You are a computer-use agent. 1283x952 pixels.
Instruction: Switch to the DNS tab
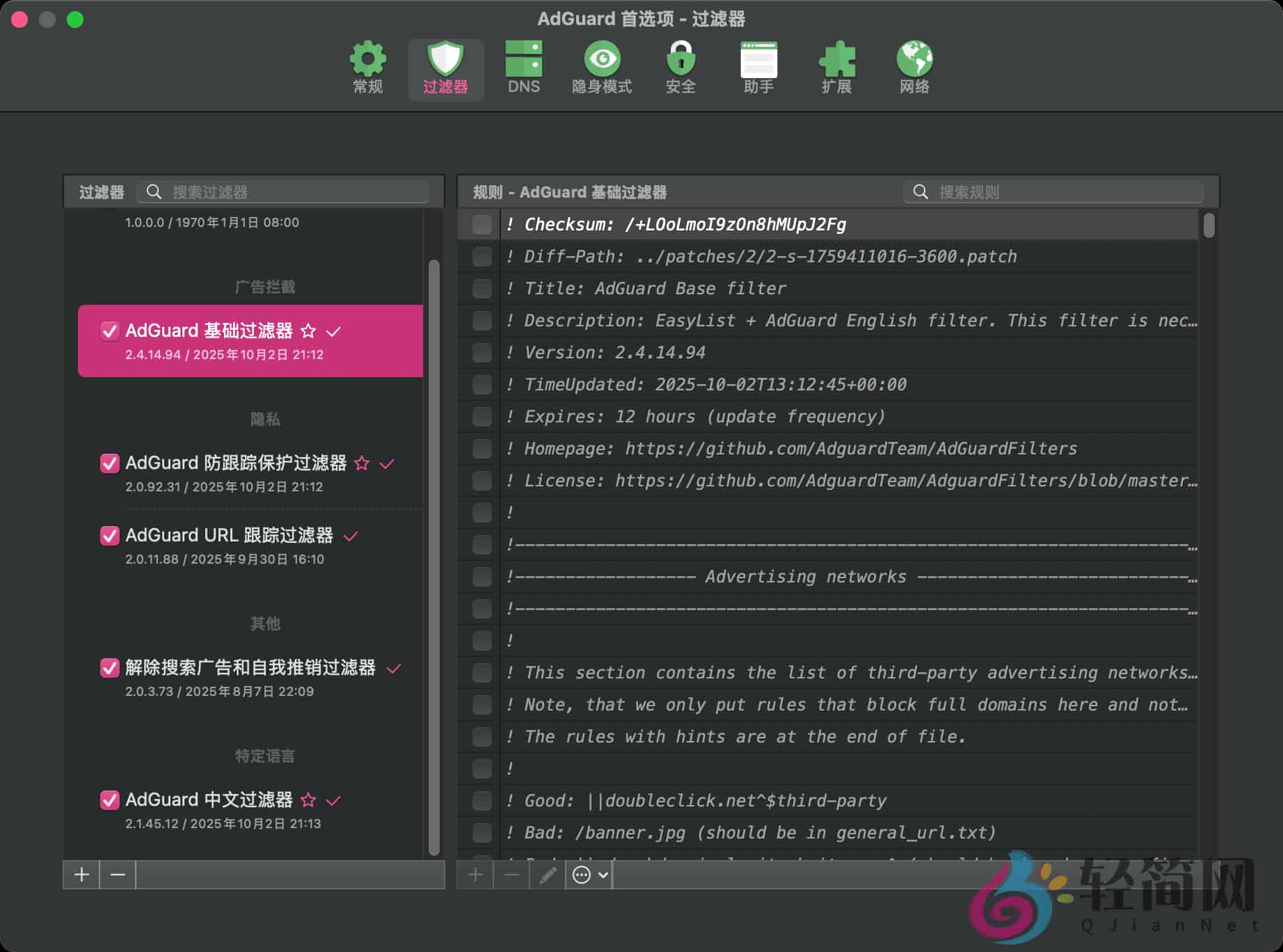(524, 66)
